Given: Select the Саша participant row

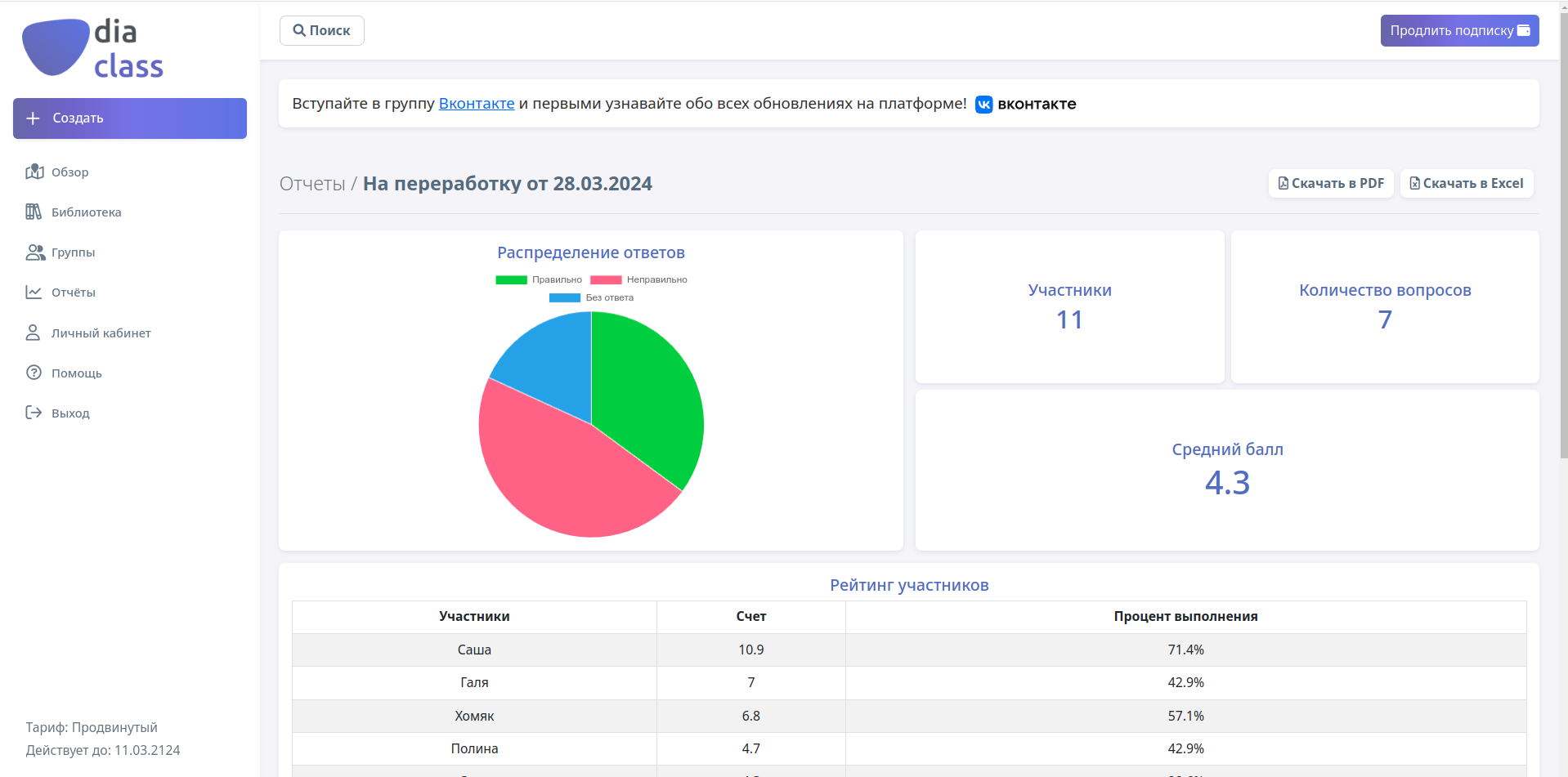Looking at the screenshot, I should click(x=909, y=650).
